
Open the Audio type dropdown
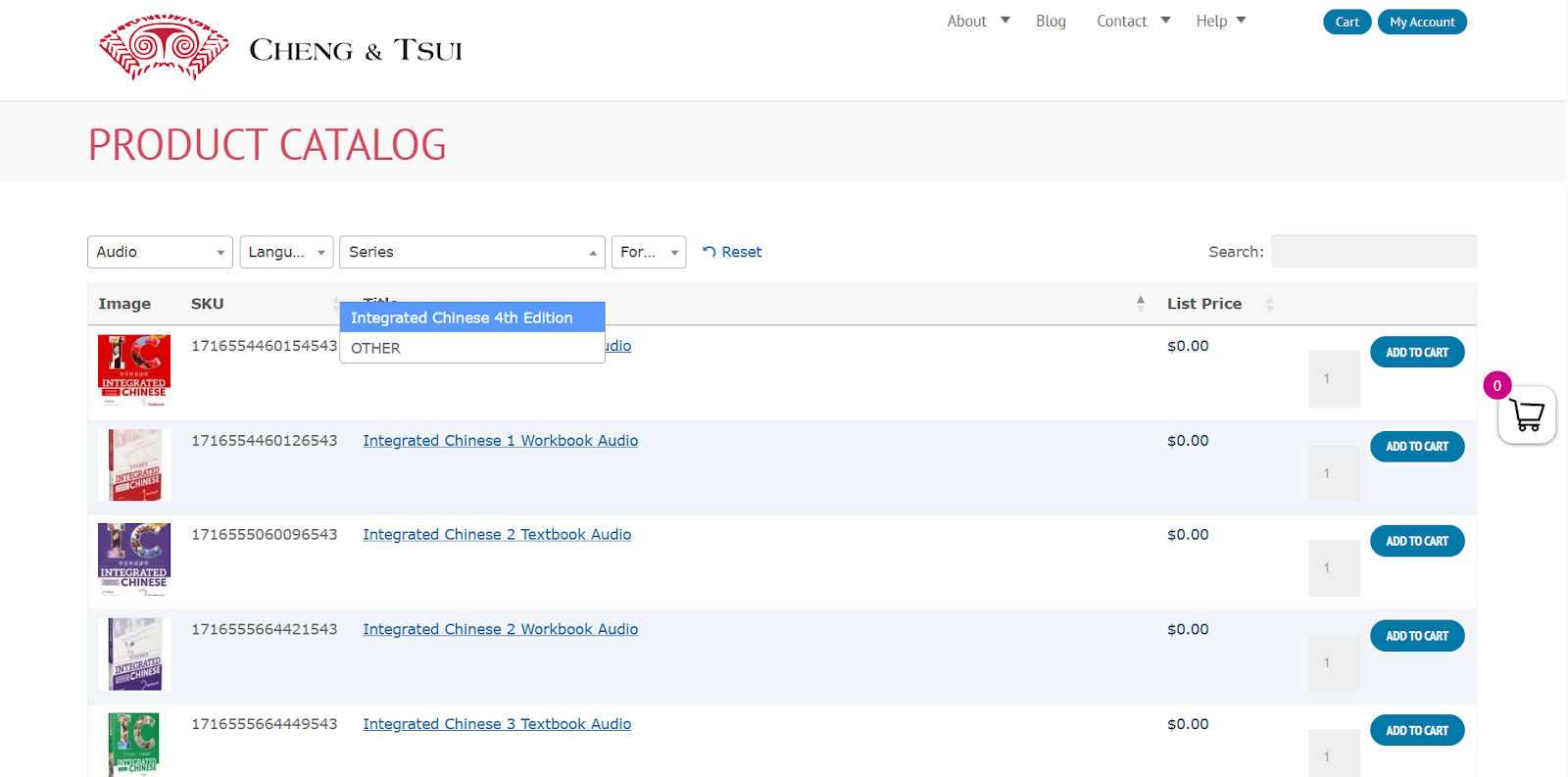tap(160, 252)
